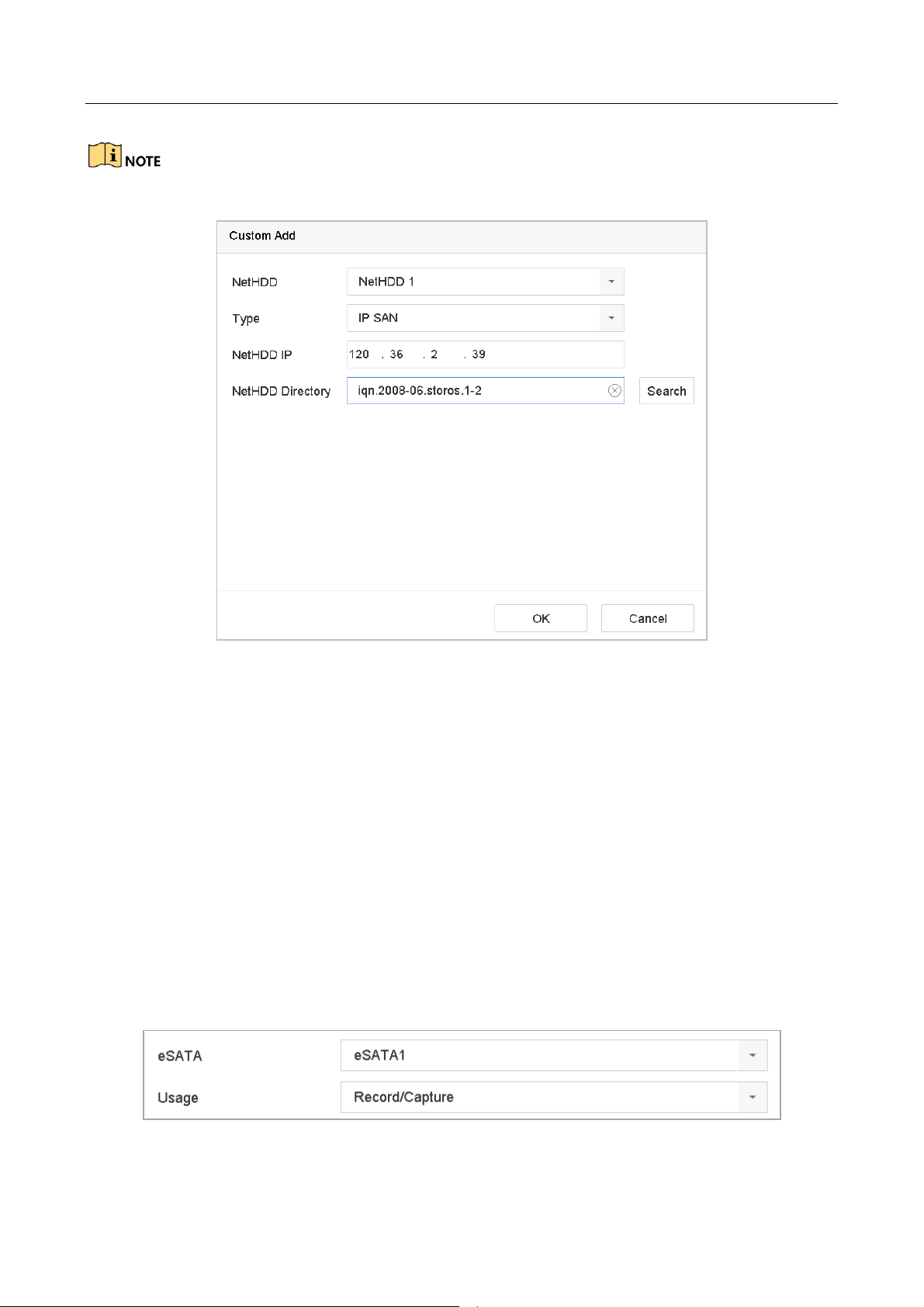Clear the NetHDD Directory text
The image size is (924, 1307).
click(x=614, y=391)
